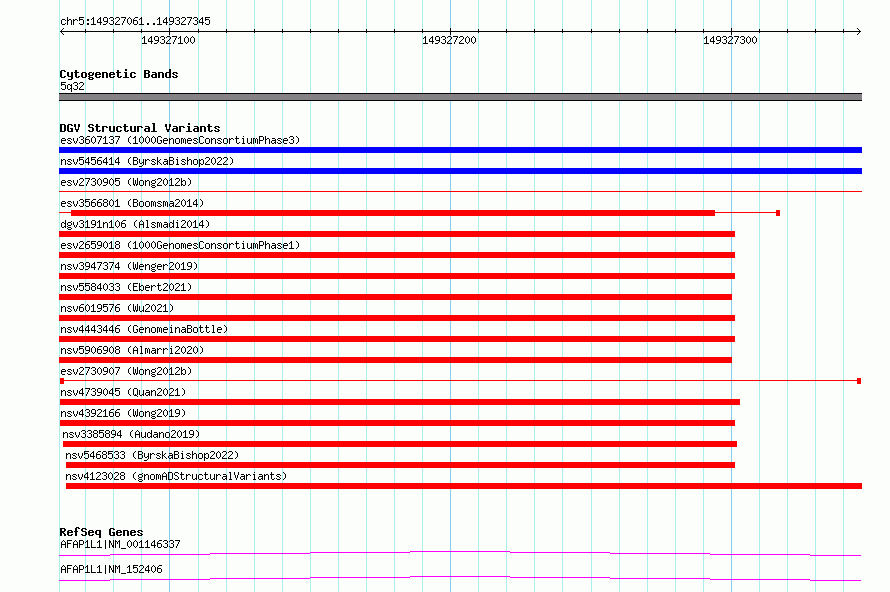Screen dimensions: 890x592
Task: Open the nsv5468533 (ByrskaBishop2022) label
Action: (x=152, y=455)
